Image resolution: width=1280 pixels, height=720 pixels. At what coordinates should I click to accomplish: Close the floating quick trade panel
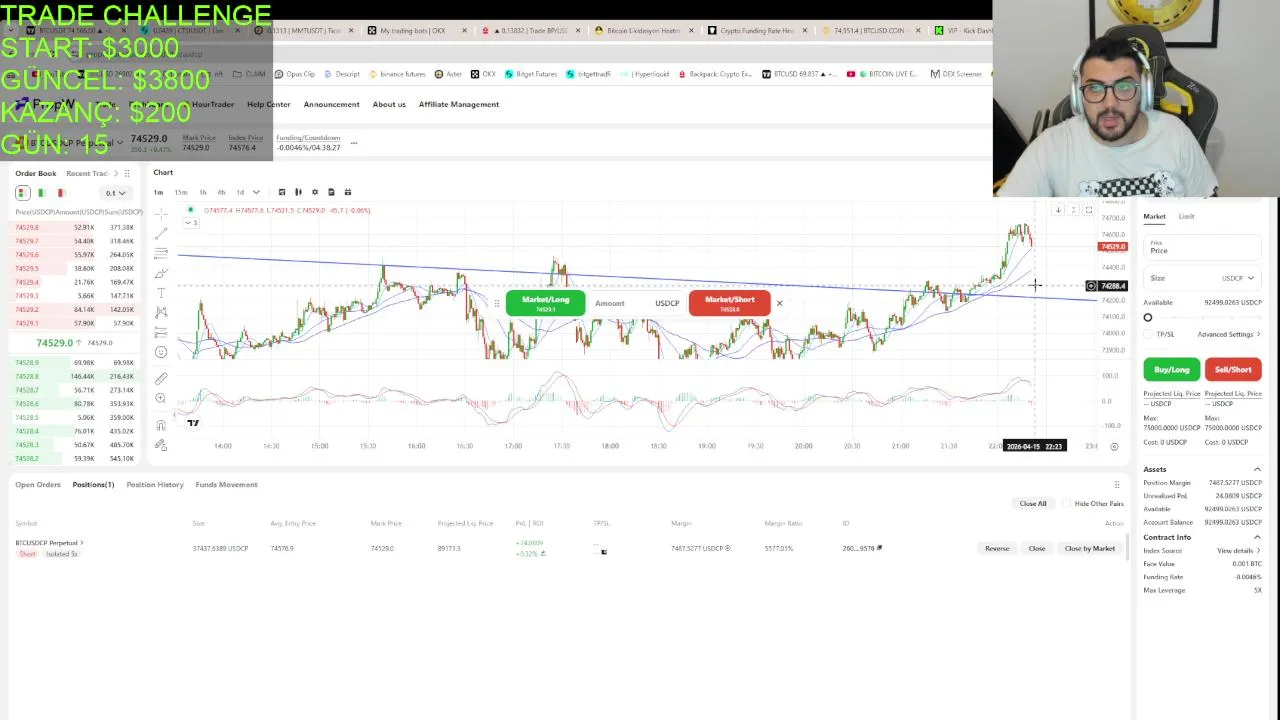779,303
